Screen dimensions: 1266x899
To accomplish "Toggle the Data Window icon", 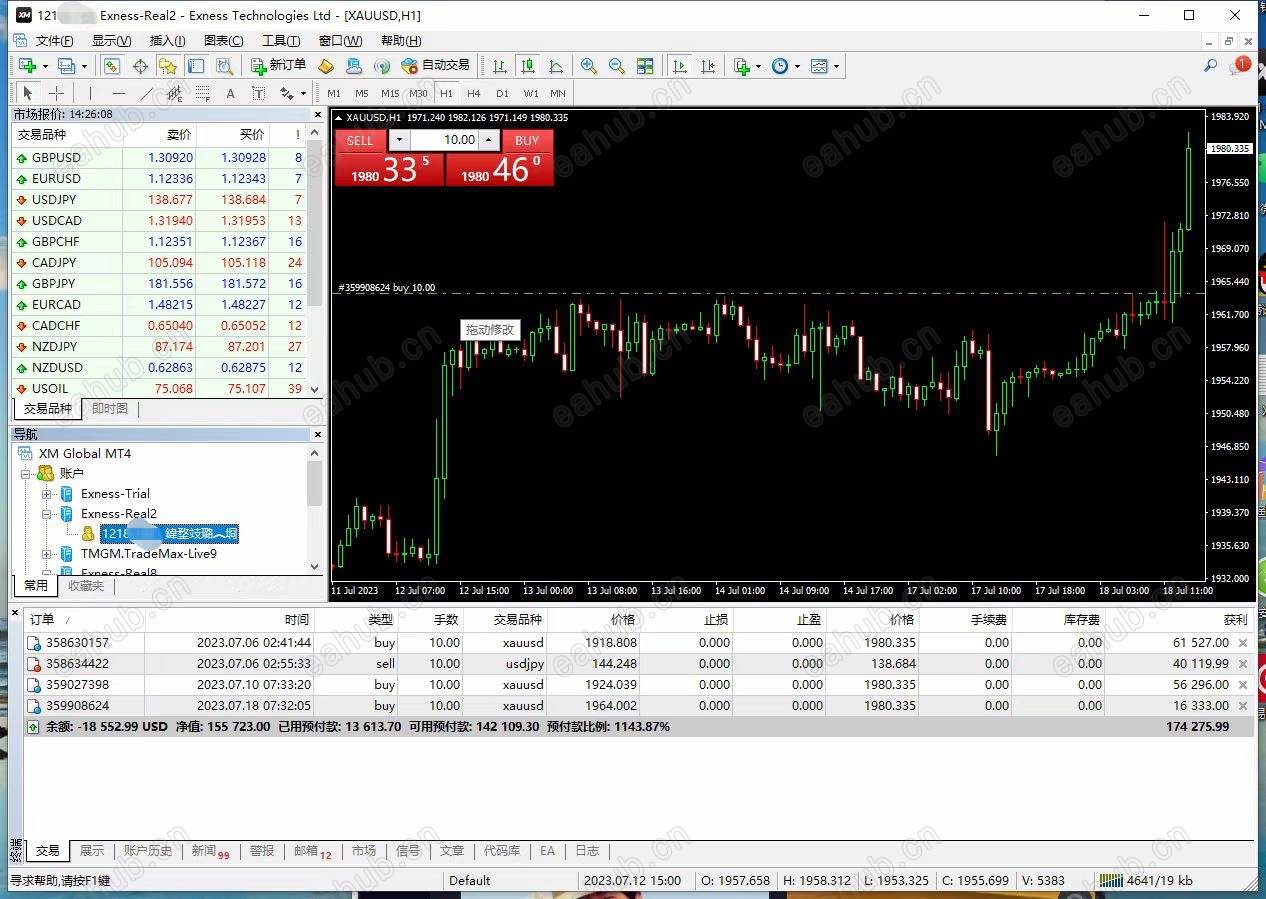I will (140, 66).
